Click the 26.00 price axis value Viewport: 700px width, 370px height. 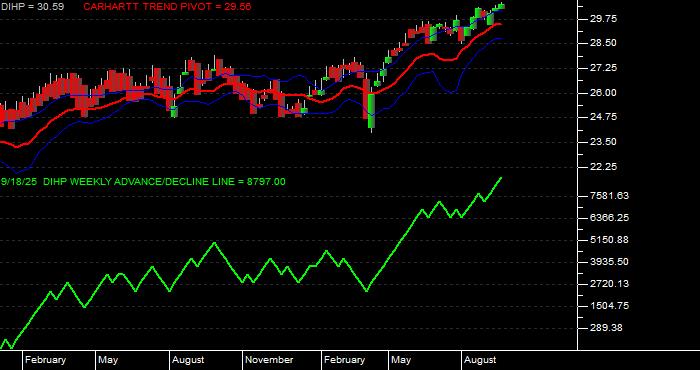click(604, 92)
